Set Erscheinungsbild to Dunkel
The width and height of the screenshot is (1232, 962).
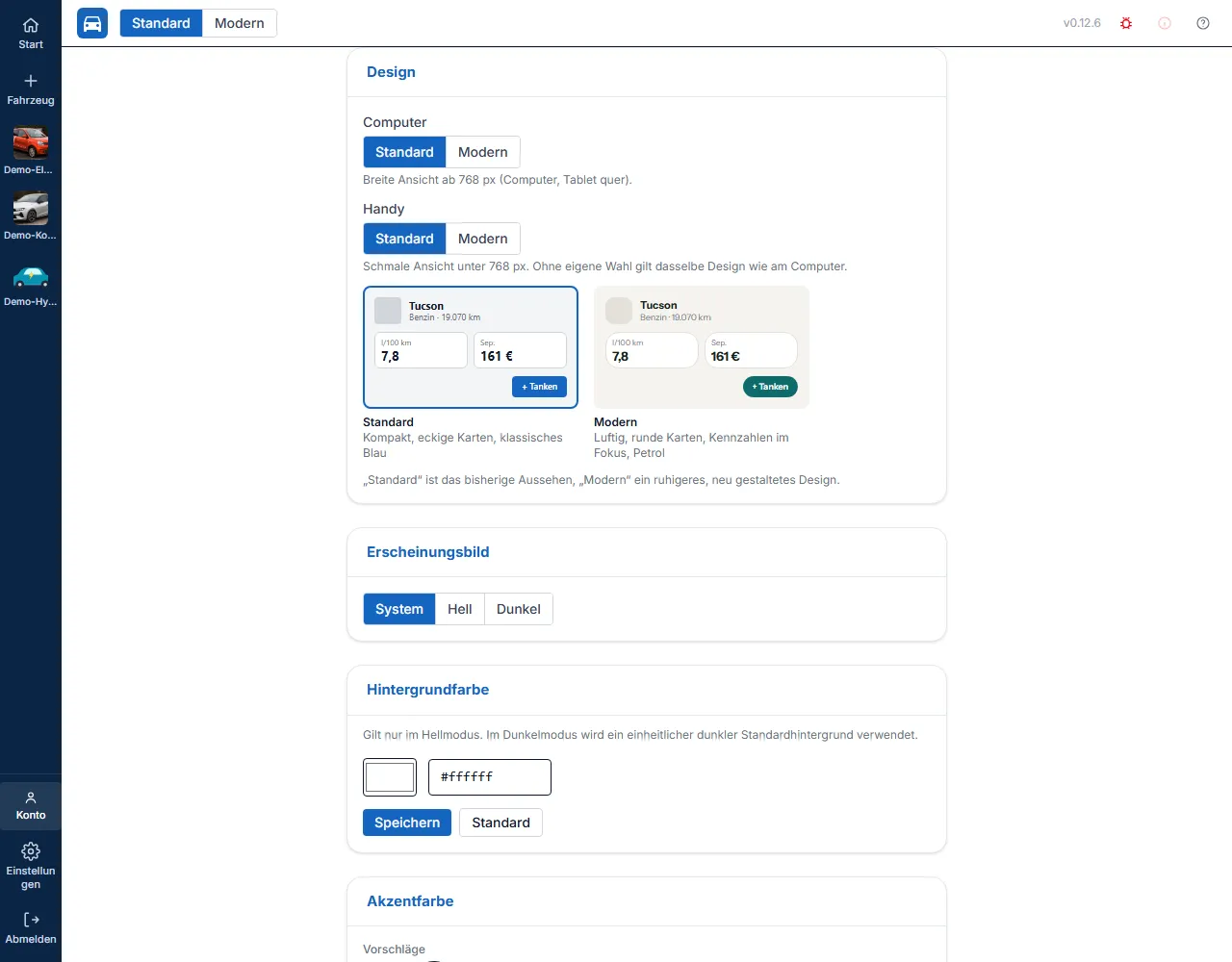coord(519,609)
